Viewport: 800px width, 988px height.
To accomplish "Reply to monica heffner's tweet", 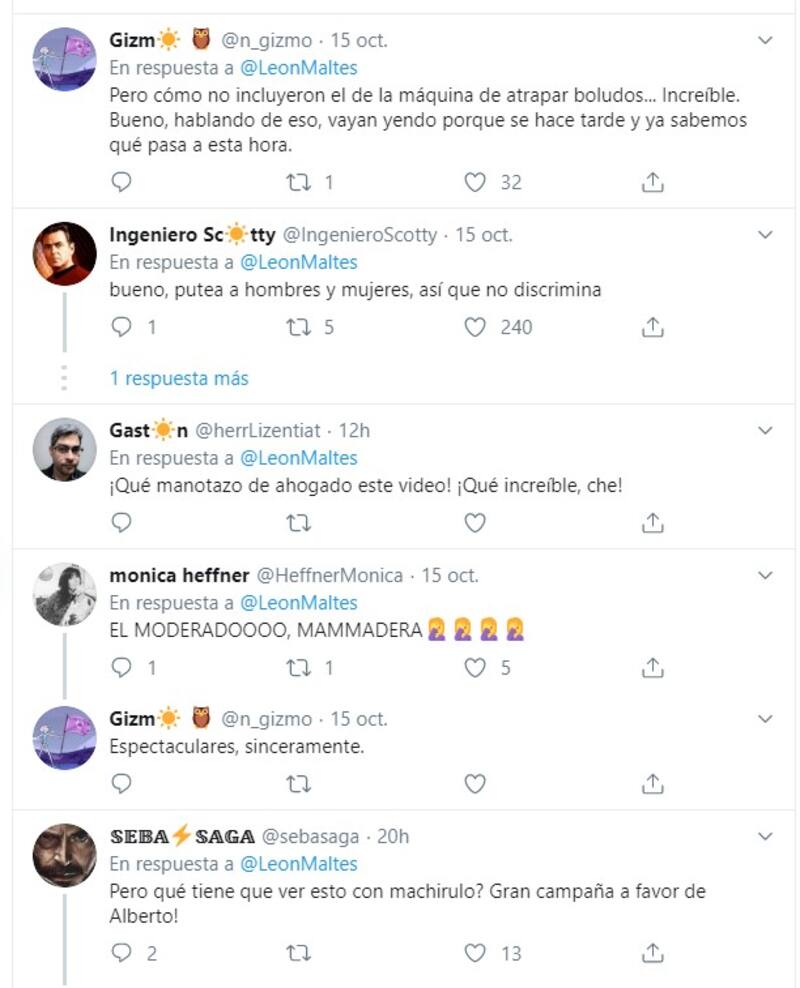I will (121, 667).
